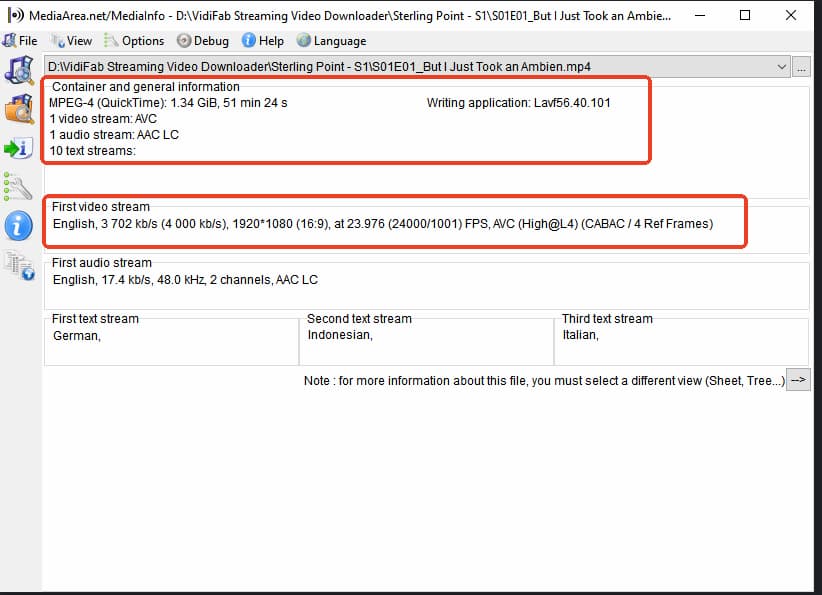
Task: Click '1 audio stream: AAC LC' line
Action: coord(114,135)
